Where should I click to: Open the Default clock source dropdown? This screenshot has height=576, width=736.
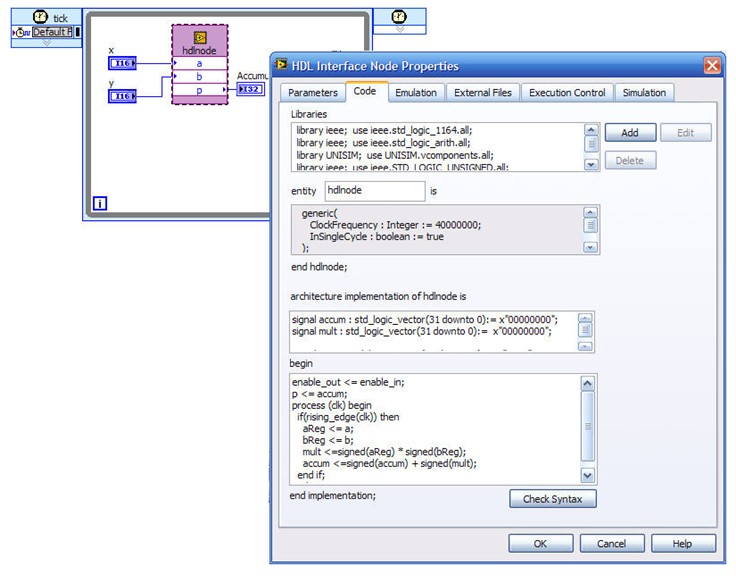pyautogui.click(x=54, y=32)
